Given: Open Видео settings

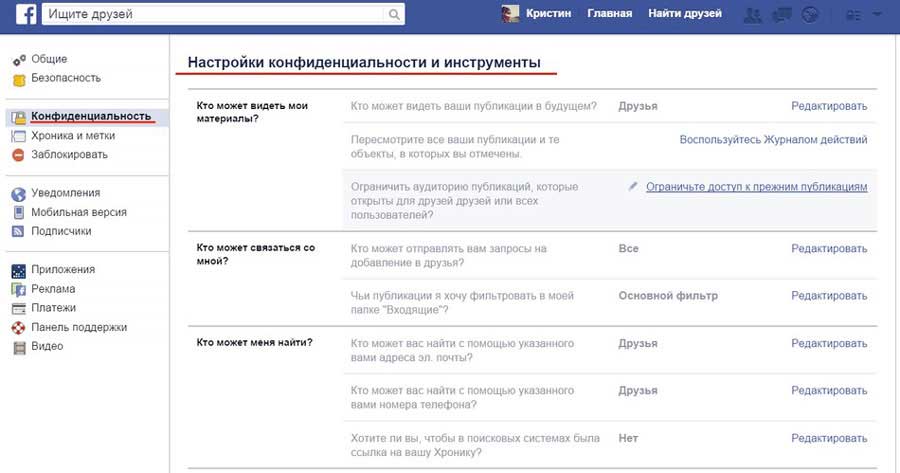Looking at the screenshot, I should point(47,346).
